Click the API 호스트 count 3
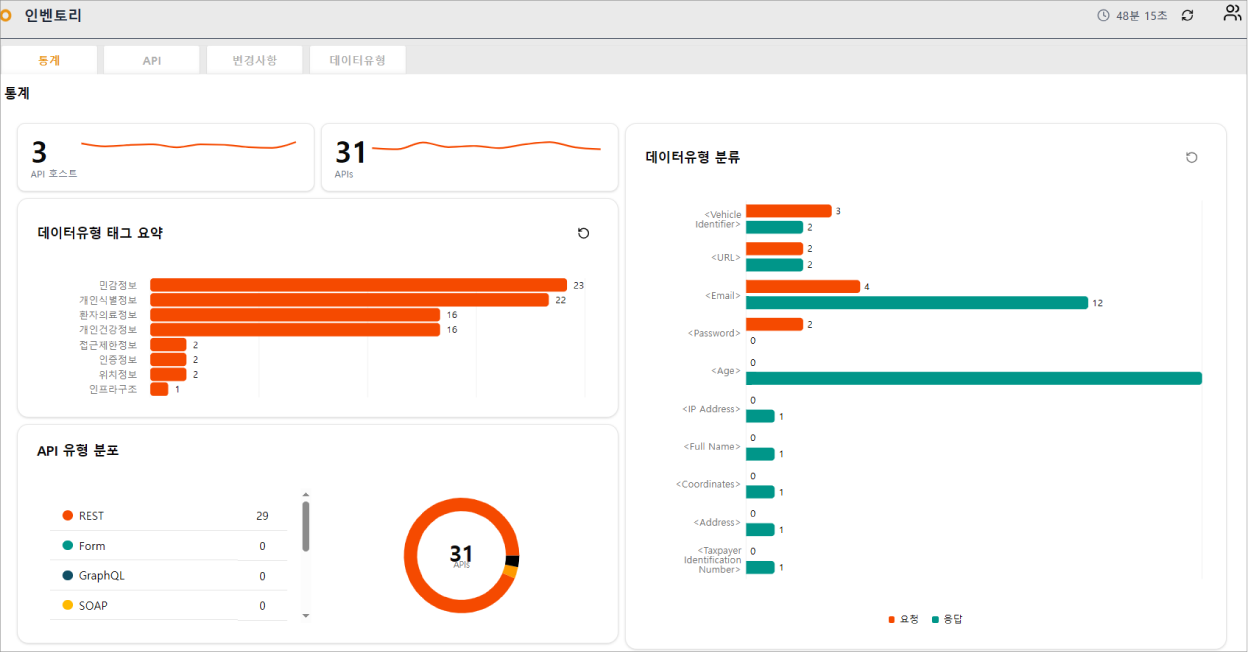The width and height of the screenshot is (1248, 652). [39, 152]
